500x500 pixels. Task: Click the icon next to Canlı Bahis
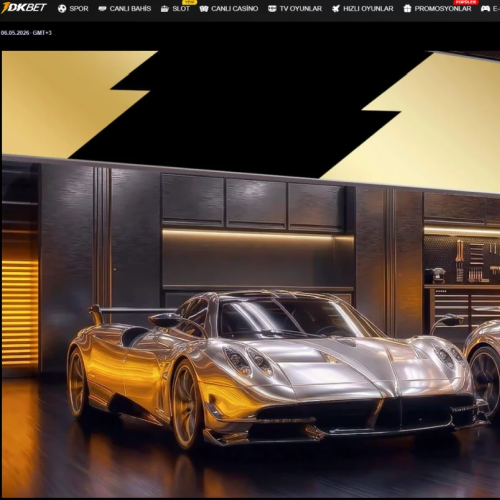point(102,9)
